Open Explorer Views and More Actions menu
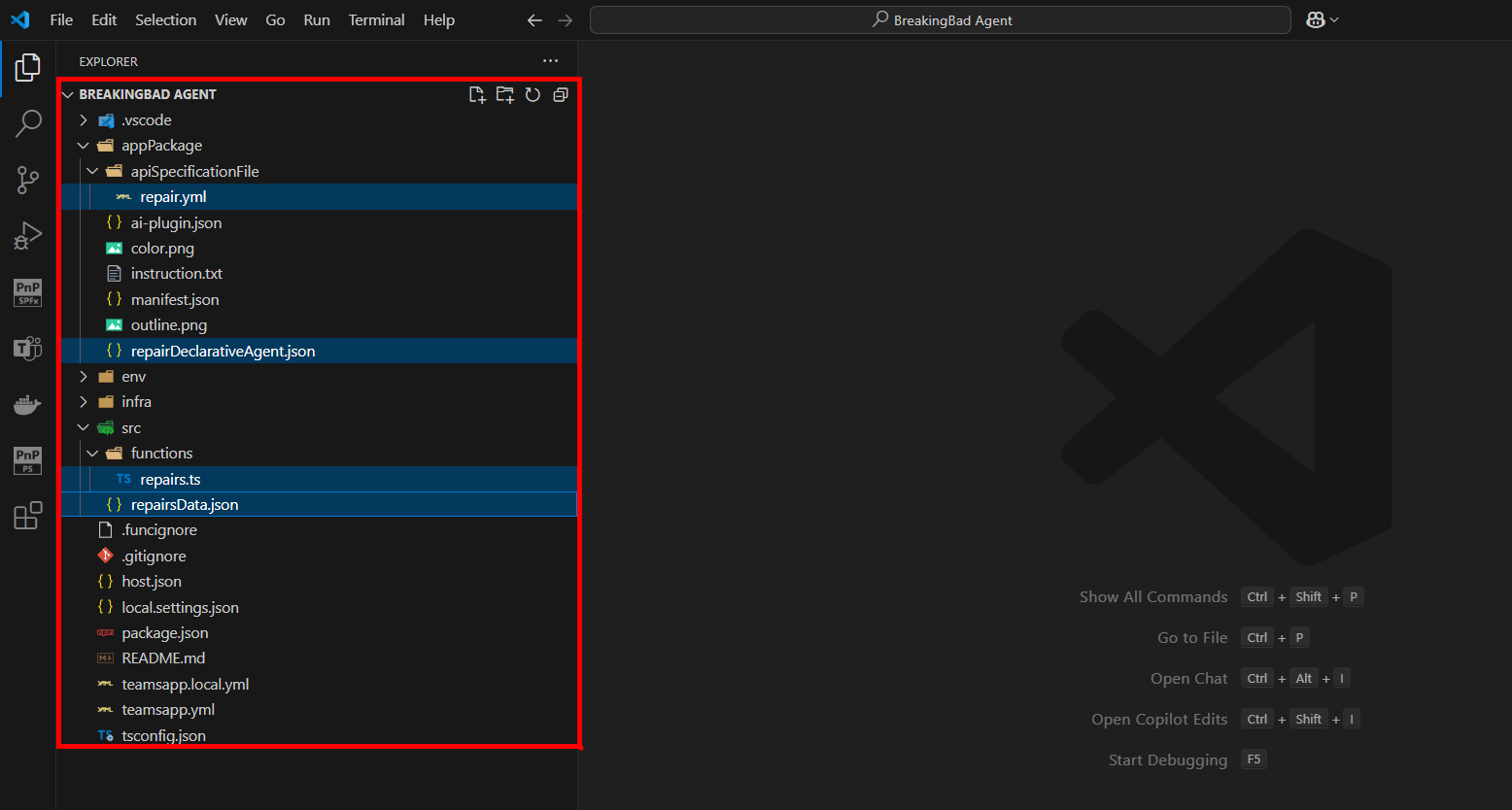This screenshot has height=810, width=1512. 551,61
